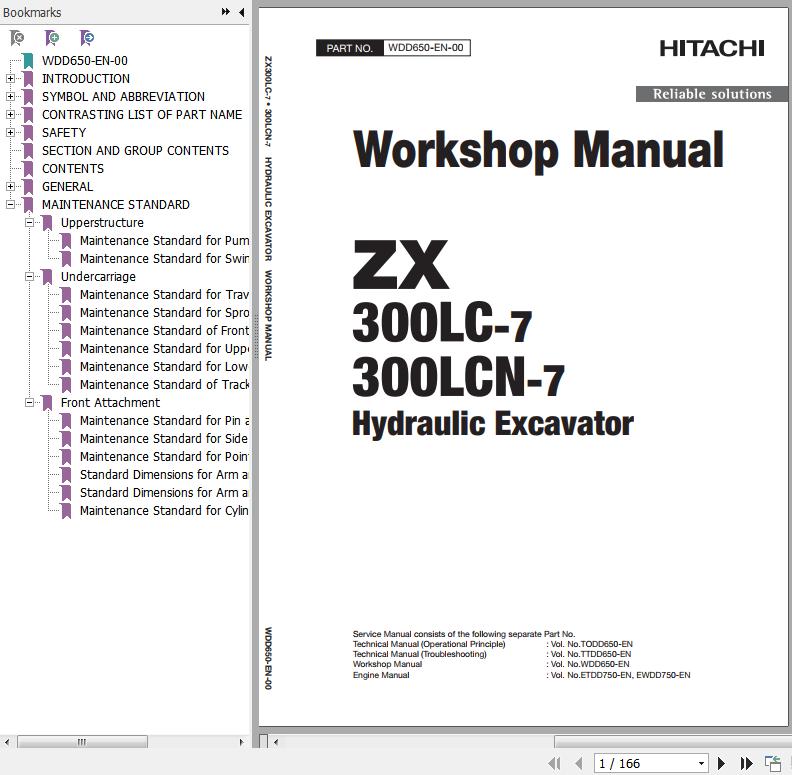This screenshot has width=792, height=775.
Task: Open Maintenance Standard for Travel bookmark
Action: pyautogui.click(x=164, y=295)
